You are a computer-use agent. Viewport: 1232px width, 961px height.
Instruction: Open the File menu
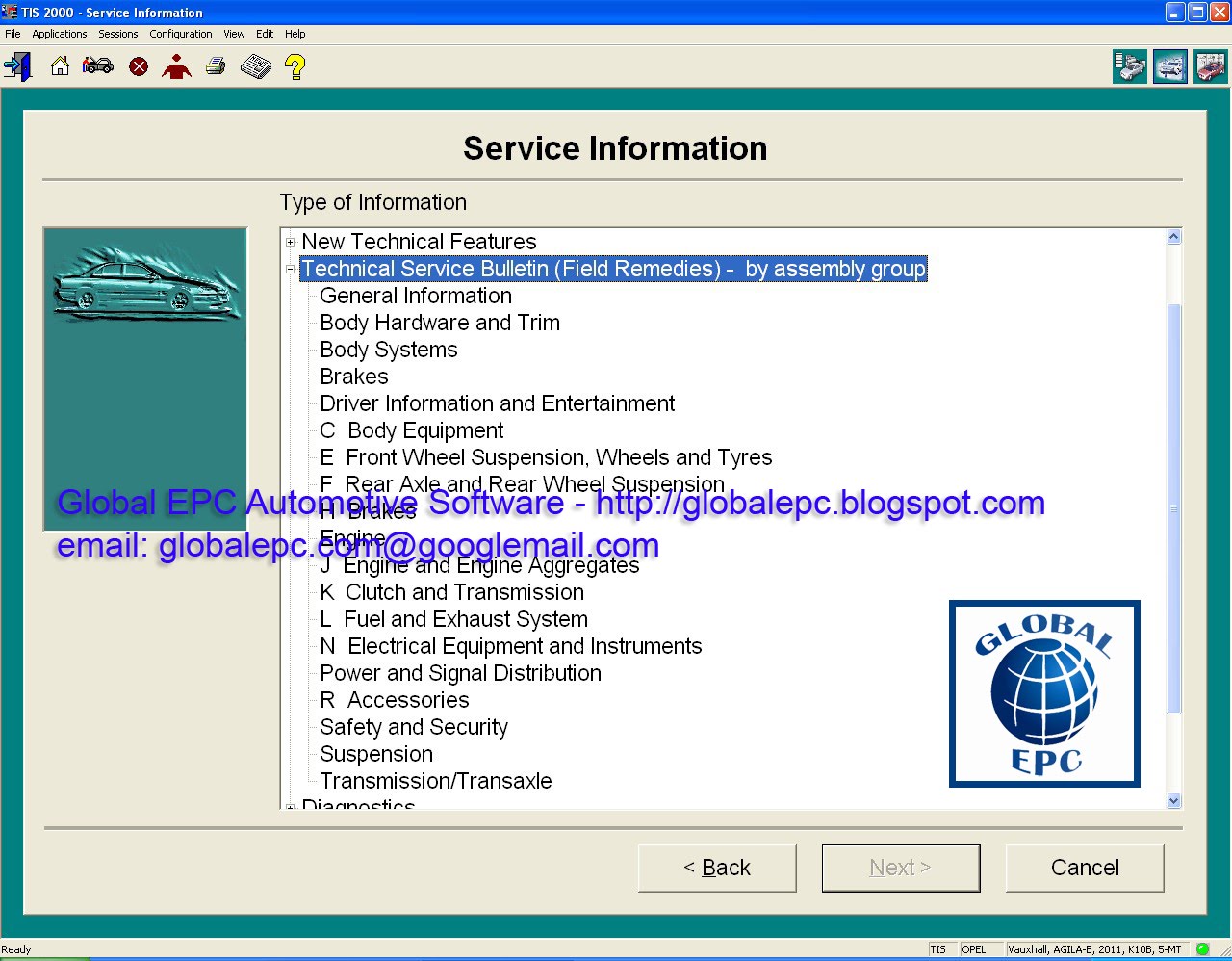pyautogui.click(x=13, y=34)
